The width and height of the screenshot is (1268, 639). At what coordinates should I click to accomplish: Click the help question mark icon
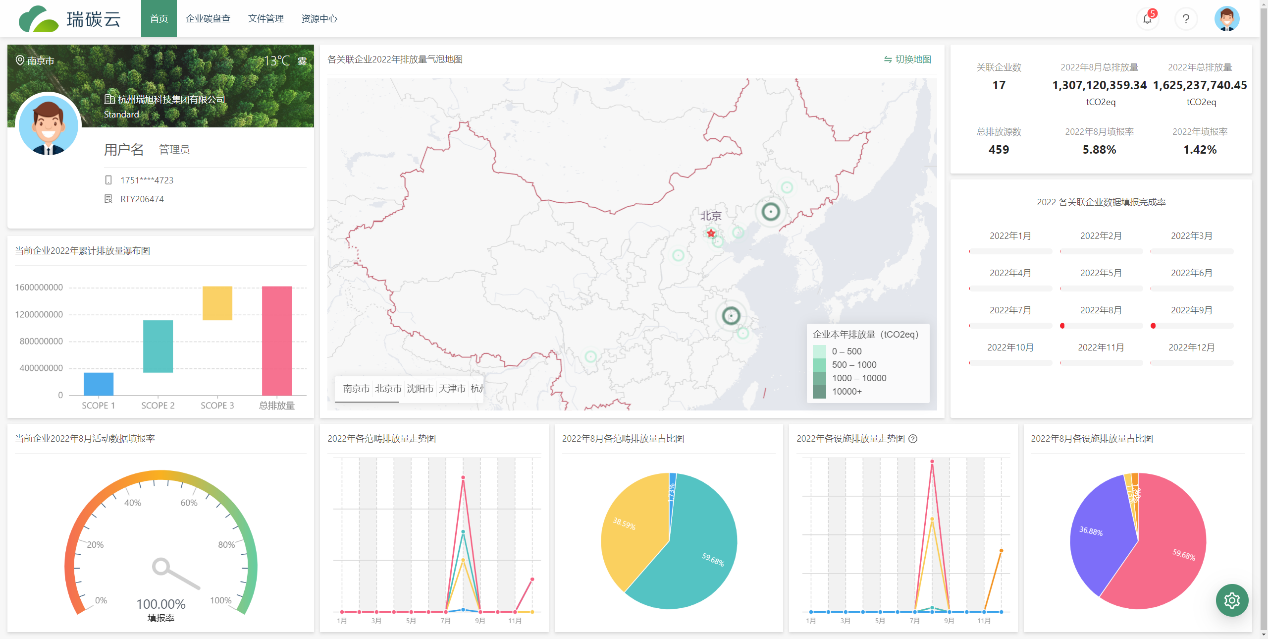pyautogui.click(x=1186, y=19)
